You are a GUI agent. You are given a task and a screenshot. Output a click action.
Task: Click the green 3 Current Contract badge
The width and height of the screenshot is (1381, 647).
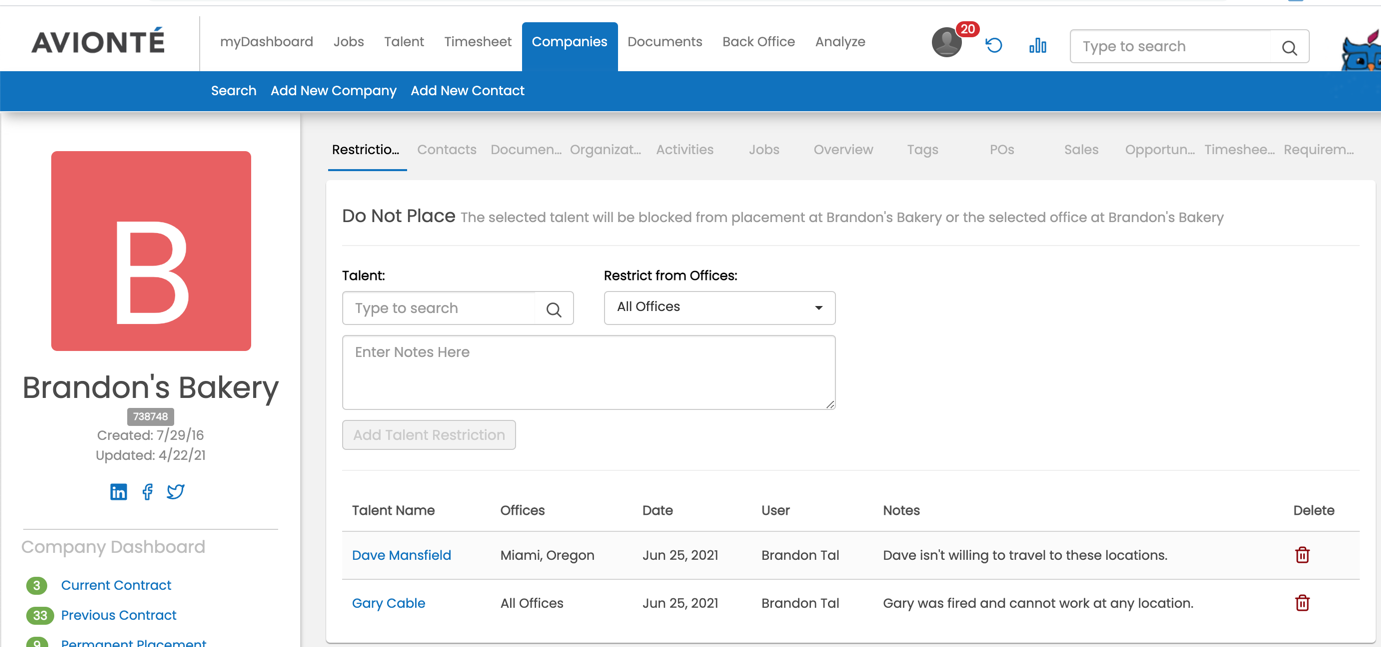tap(37, 586)
